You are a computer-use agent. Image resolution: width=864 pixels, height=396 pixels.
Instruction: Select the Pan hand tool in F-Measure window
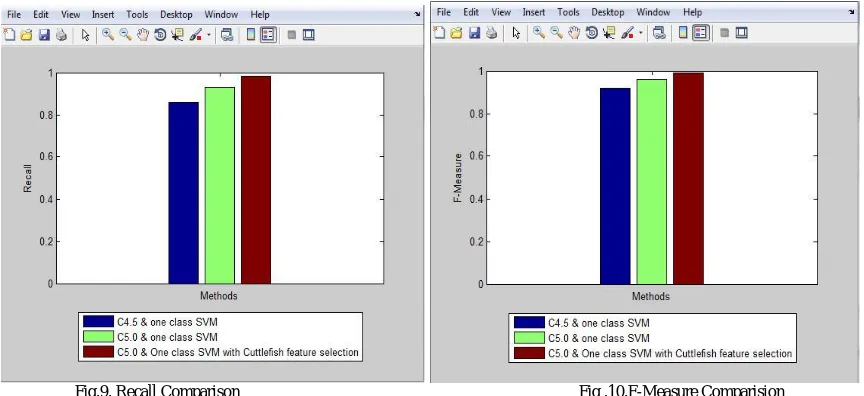[574, 33]
